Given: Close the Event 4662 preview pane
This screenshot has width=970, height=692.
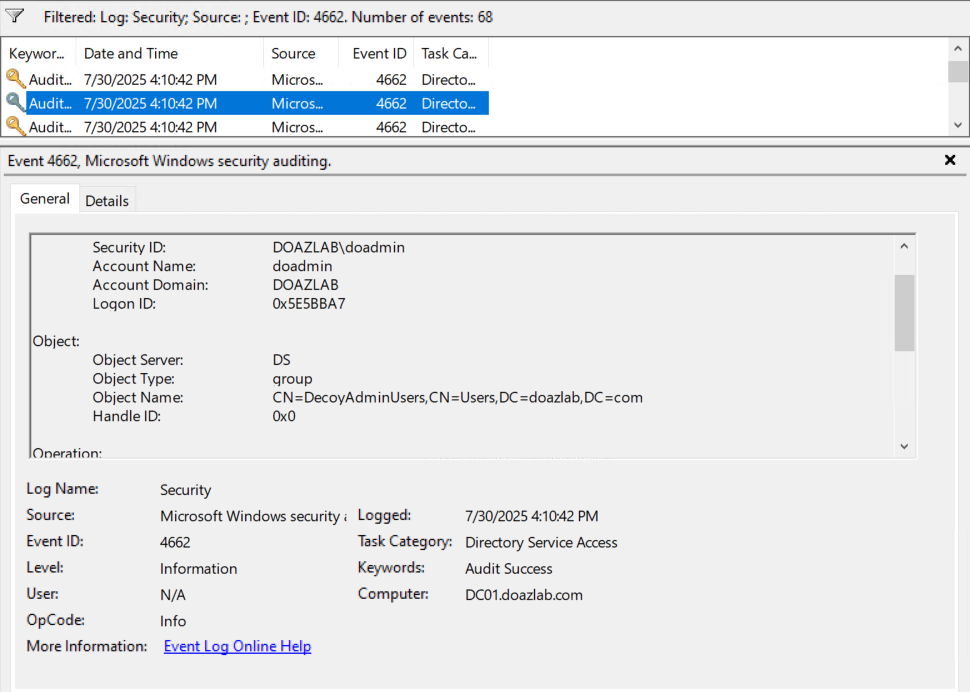Looking at the screenshot, I should click(950, 160).
